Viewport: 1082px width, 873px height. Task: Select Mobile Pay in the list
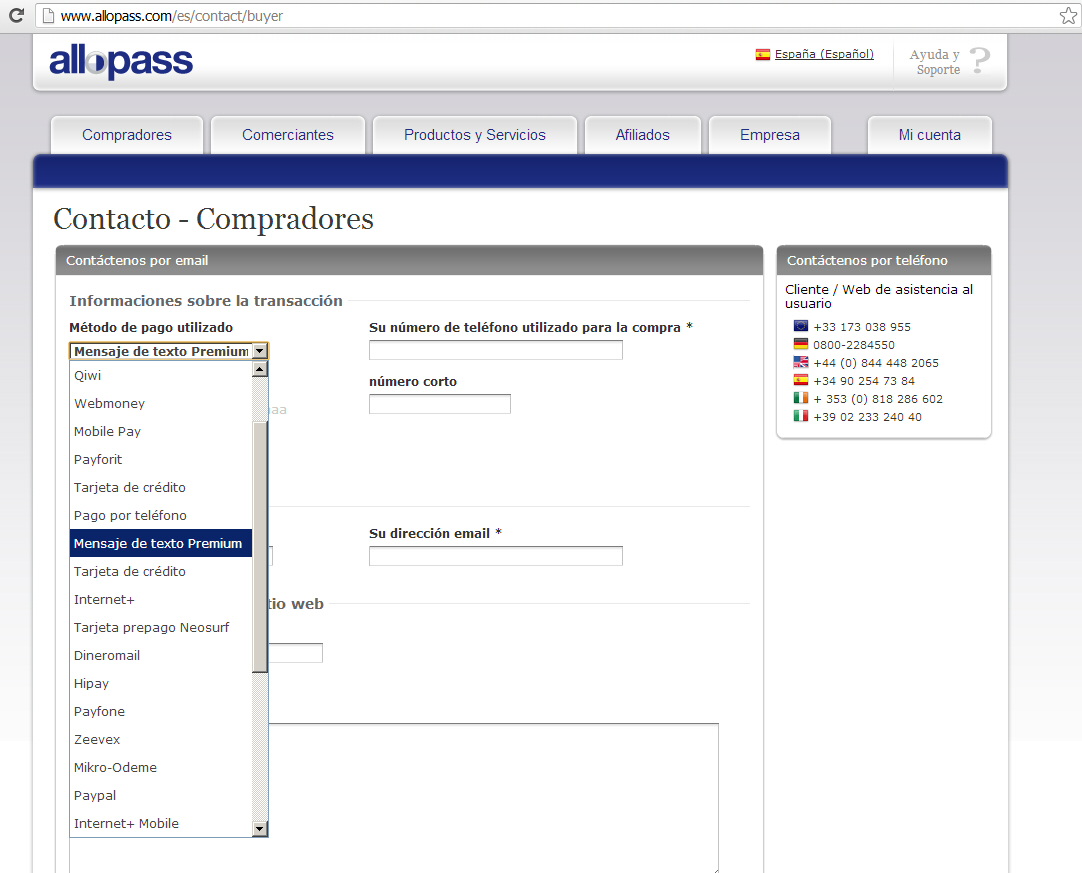[x=161, y=431]
